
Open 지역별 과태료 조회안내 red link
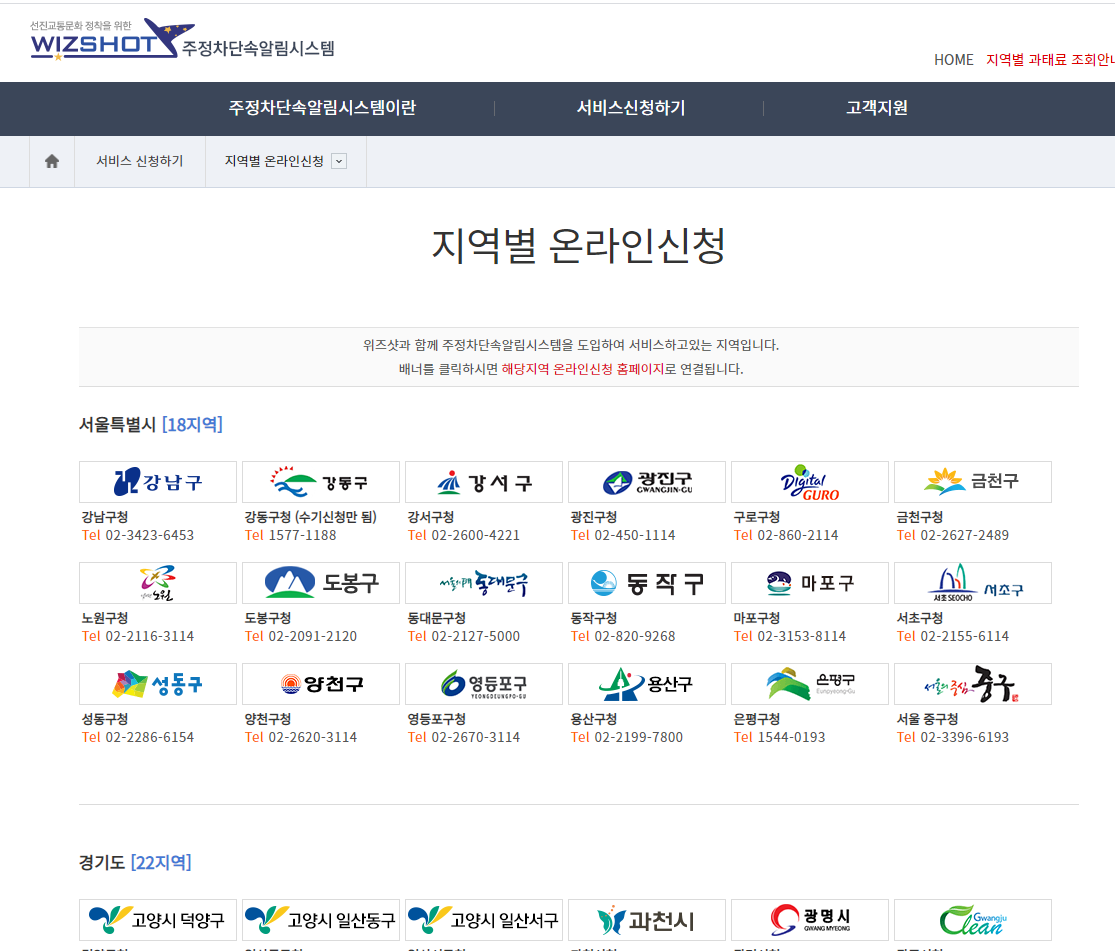pyautogui.click(x=1050, y=60)
